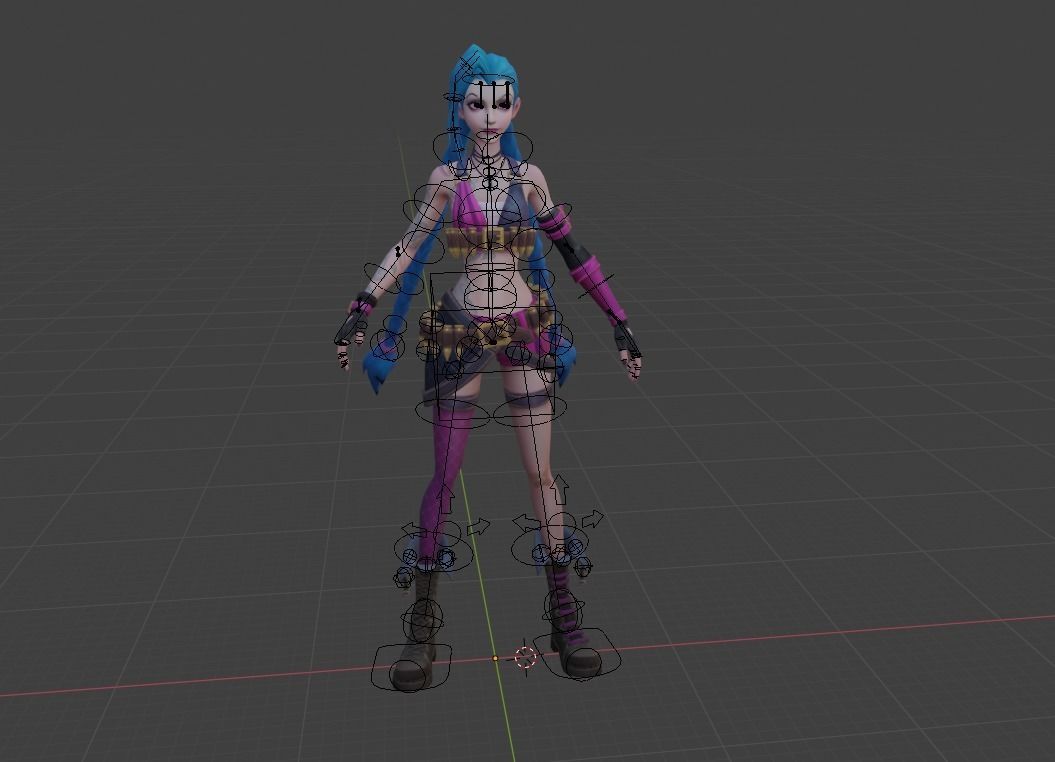Select the orange object origin dot
Viewport: 1055px width, 762px height.
click(x=495, y=658)
